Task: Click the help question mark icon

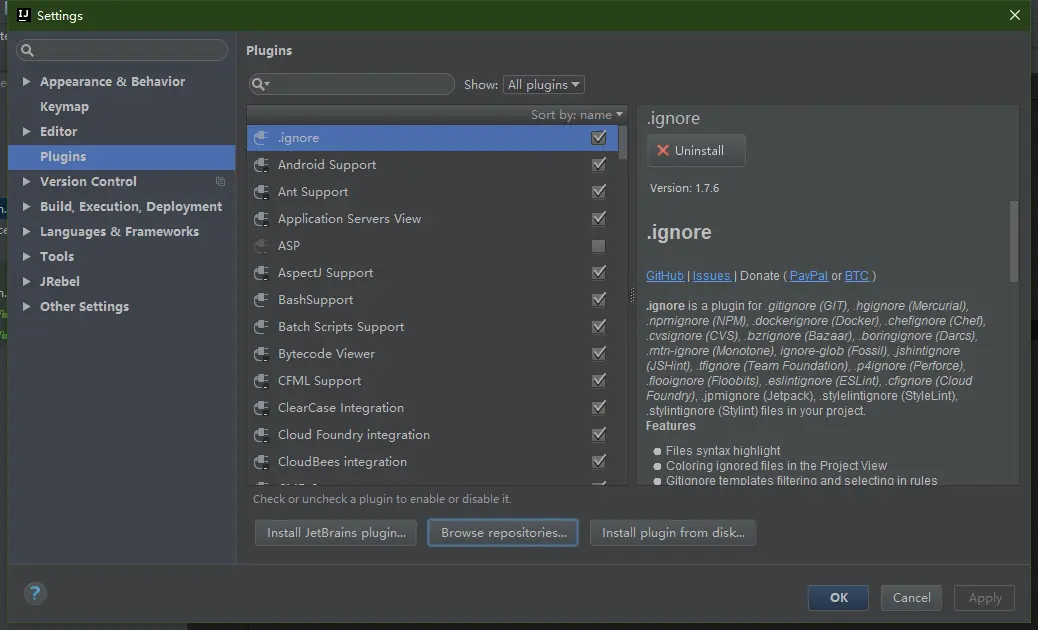Action: [x=35, y=592]
